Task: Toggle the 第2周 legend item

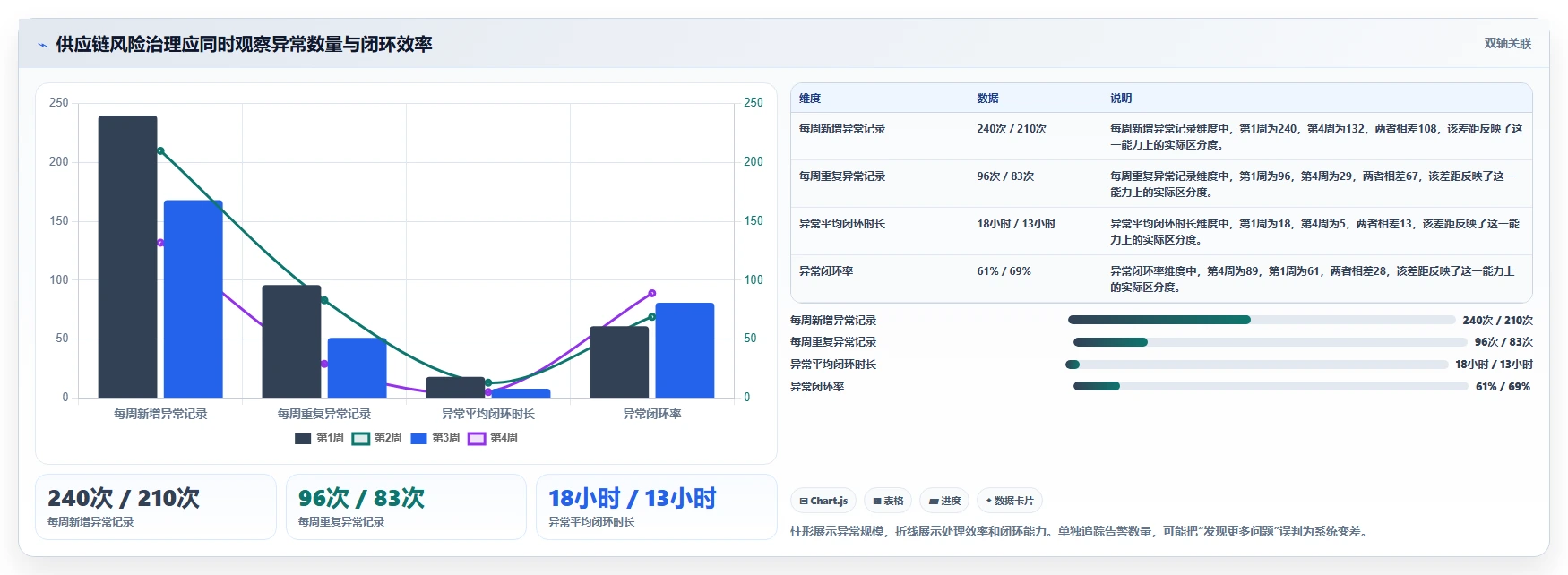Action: 376,438
